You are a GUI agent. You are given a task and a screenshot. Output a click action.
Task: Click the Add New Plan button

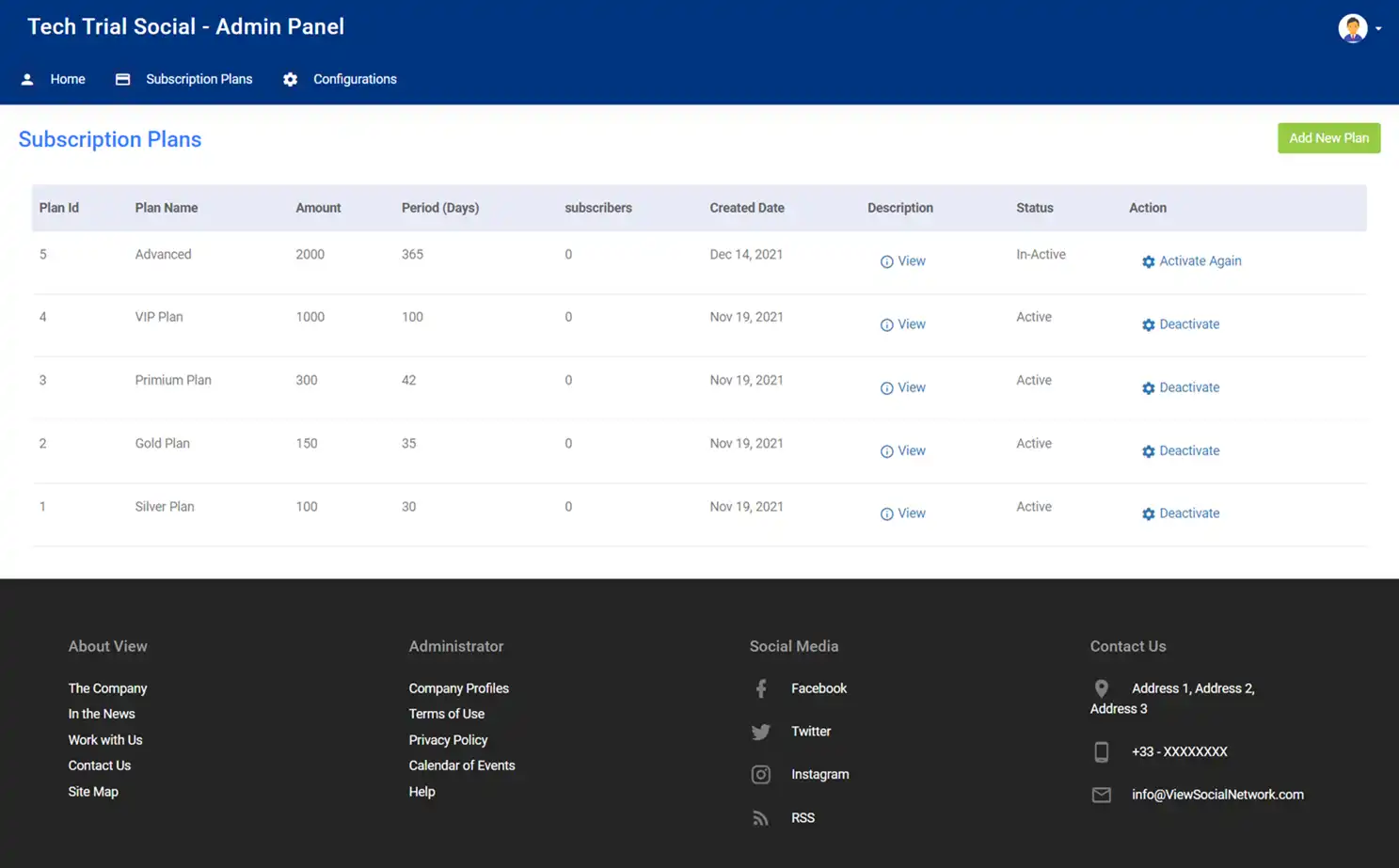(x=1328, y=138)
